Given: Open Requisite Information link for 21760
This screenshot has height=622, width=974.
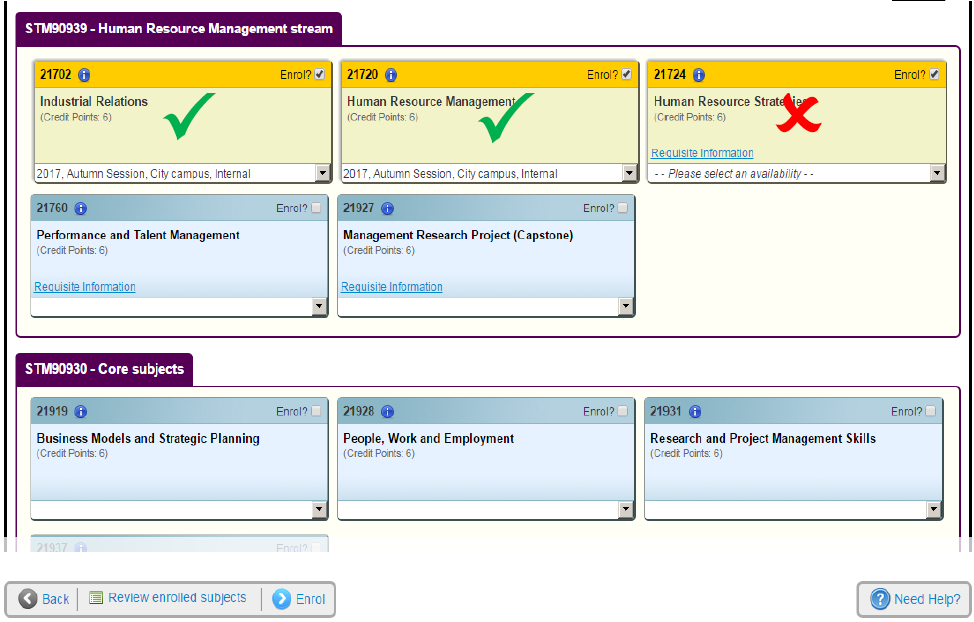Looking at the screenshot, I should [x=84, y=286].
